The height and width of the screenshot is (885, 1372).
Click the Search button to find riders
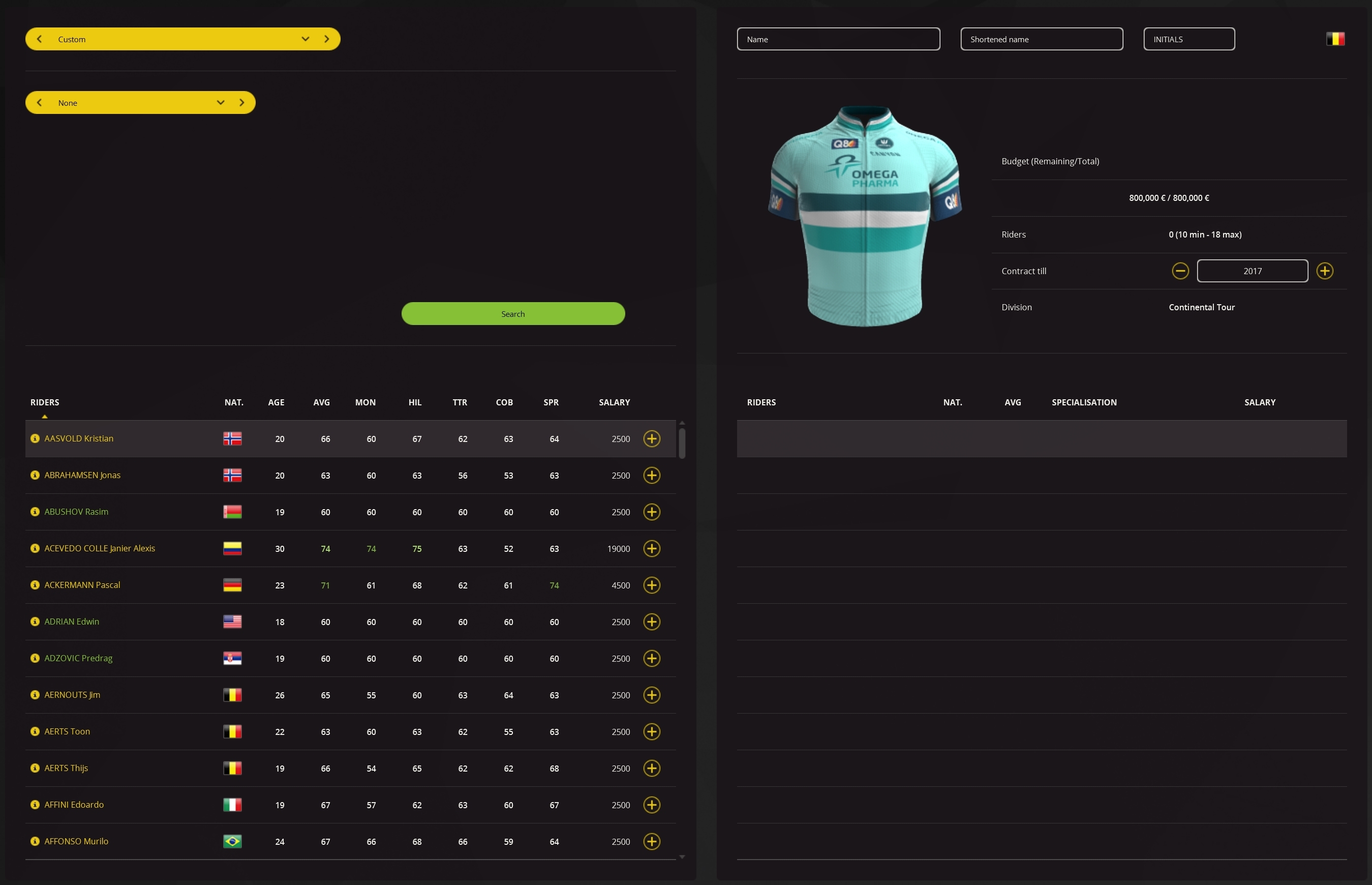[x=513, y=313]
